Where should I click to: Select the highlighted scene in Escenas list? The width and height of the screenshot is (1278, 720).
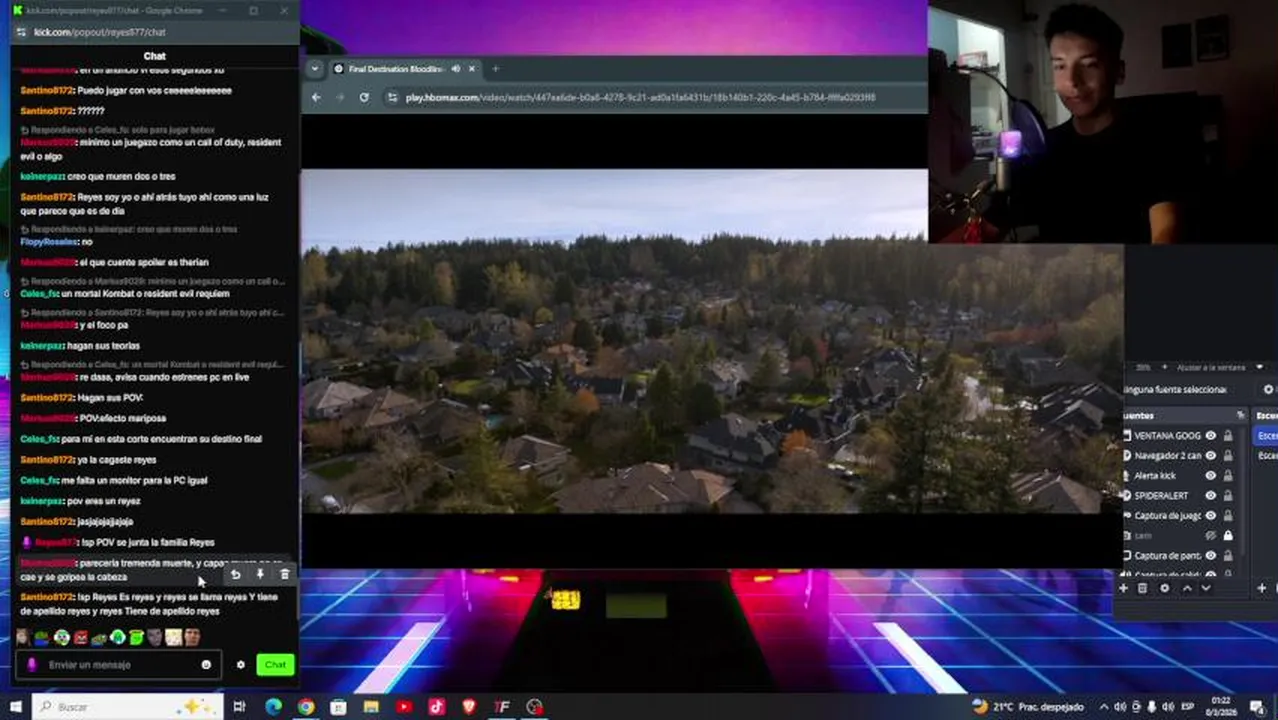(1266, 435)
